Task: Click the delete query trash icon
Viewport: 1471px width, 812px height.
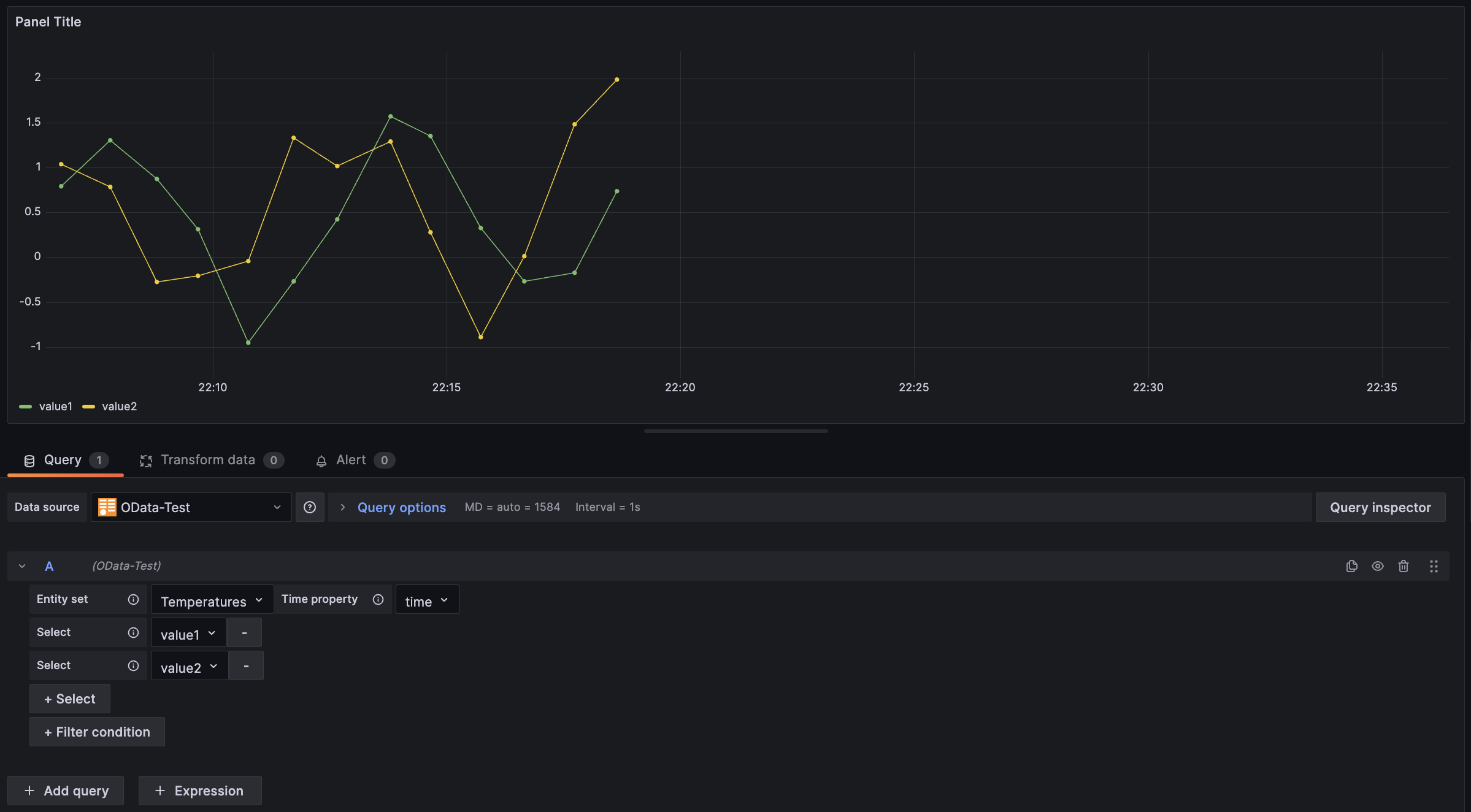Action: (x=1403, y=566)
